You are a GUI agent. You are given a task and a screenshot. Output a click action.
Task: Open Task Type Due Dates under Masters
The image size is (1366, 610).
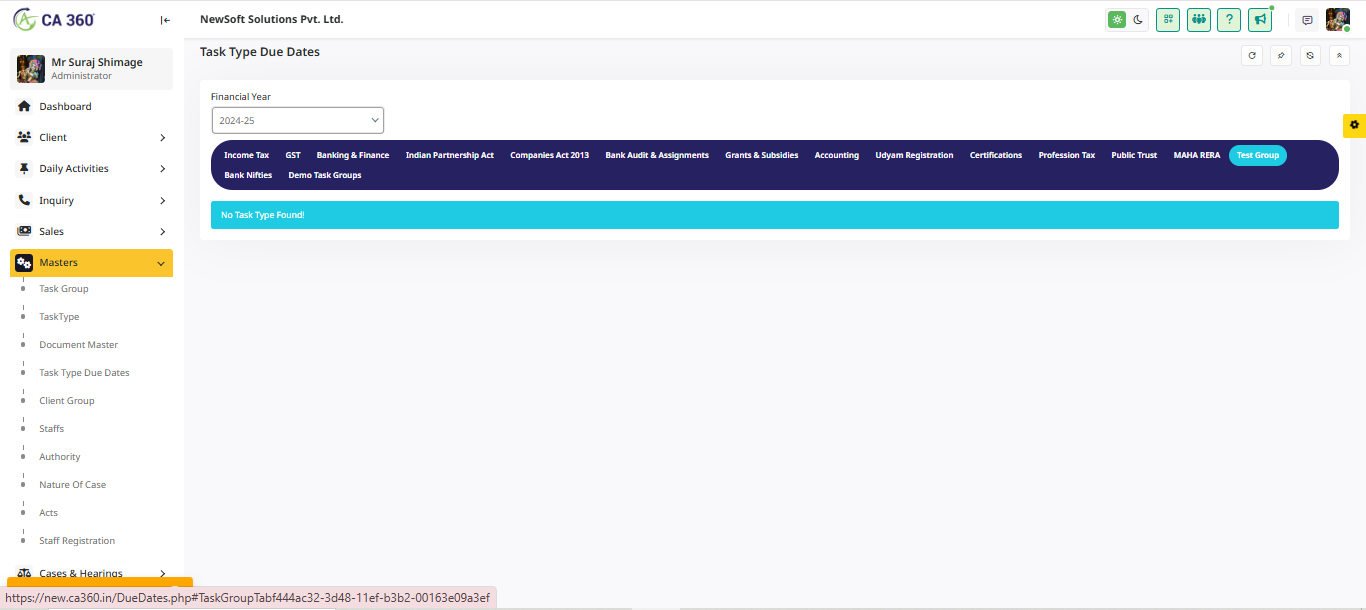point(85,373)
